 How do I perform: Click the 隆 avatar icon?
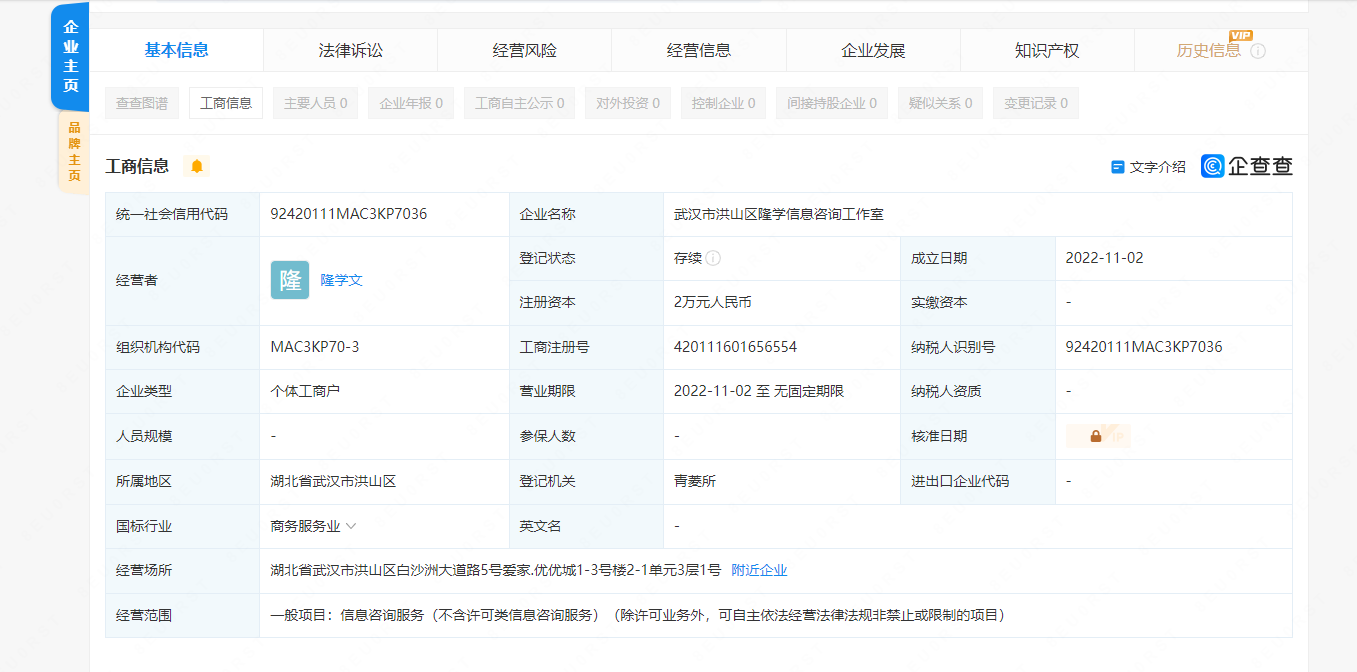290,280
